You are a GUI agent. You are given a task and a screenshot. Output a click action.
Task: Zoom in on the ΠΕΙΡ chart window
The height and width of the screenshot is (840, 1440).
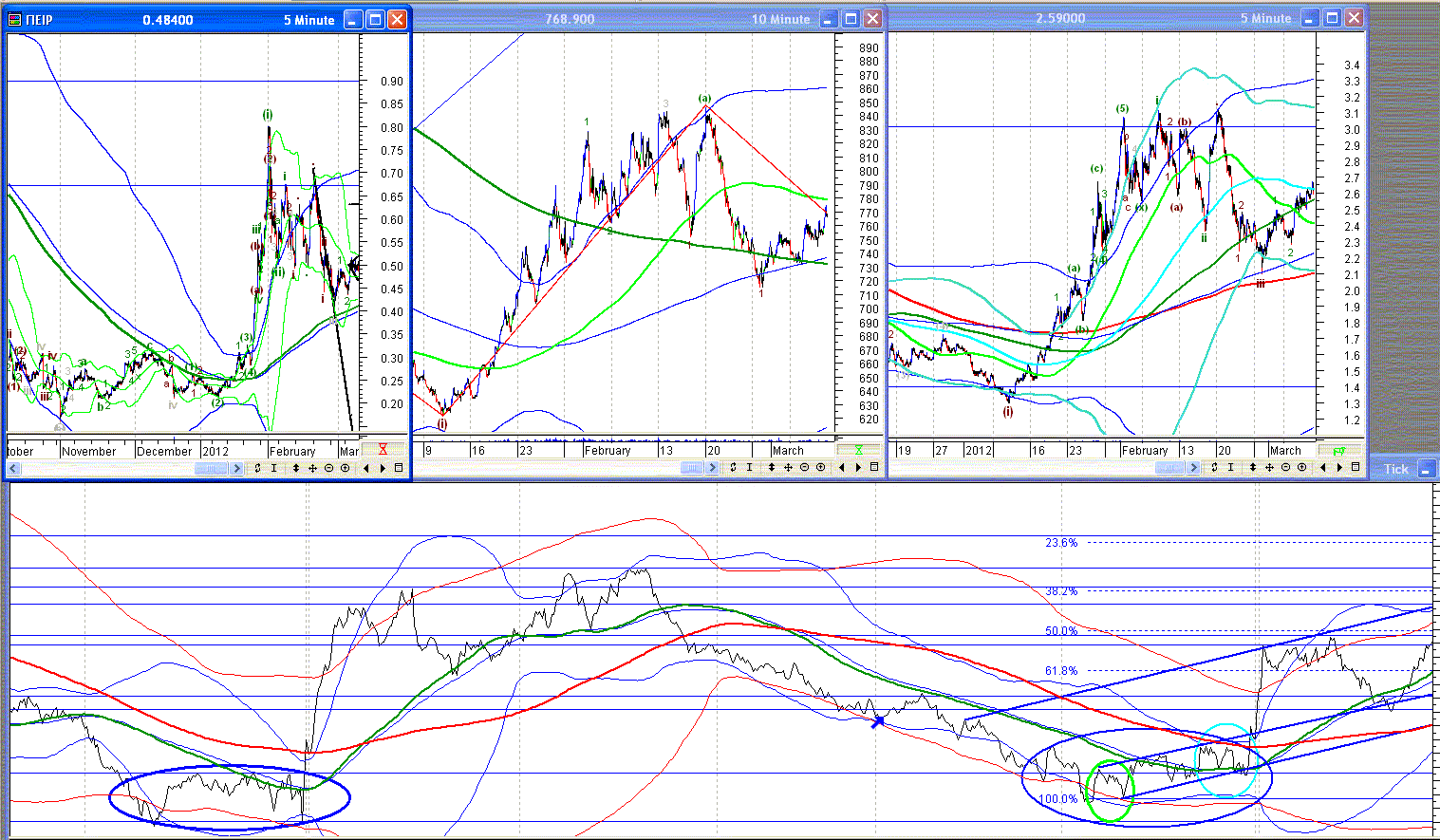(345, 468)
